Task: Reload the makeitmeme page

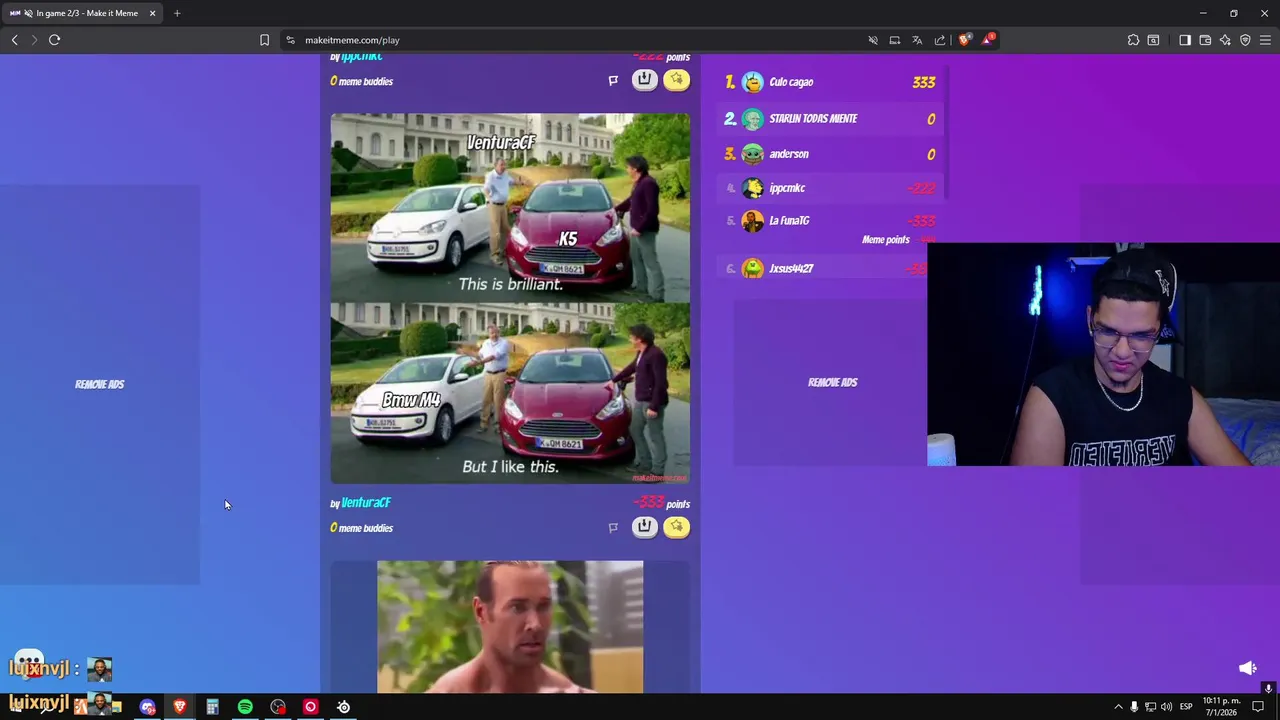Action: tap(54, 40)
